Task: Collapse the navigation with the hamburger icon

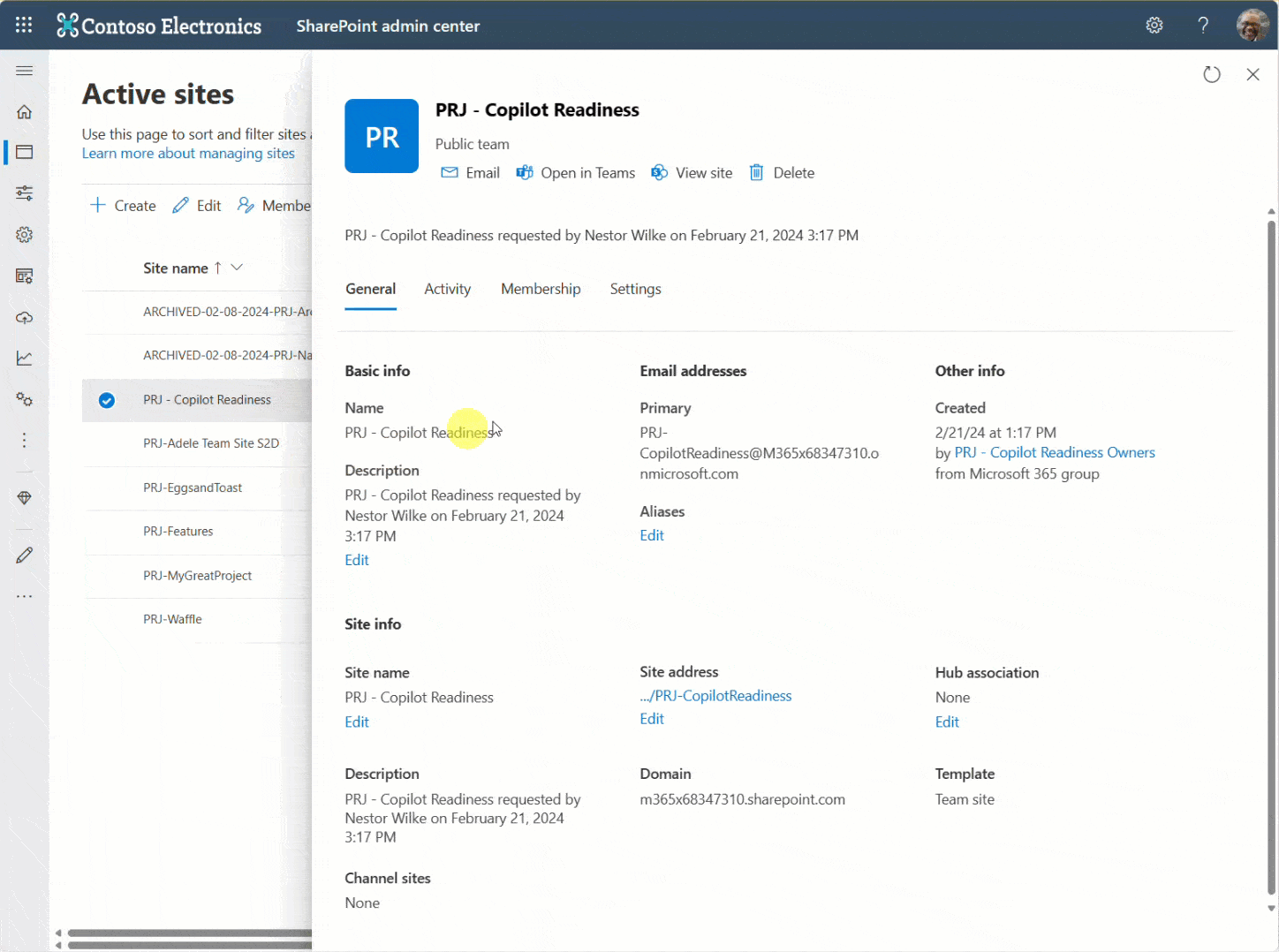Action: (24, 71)
